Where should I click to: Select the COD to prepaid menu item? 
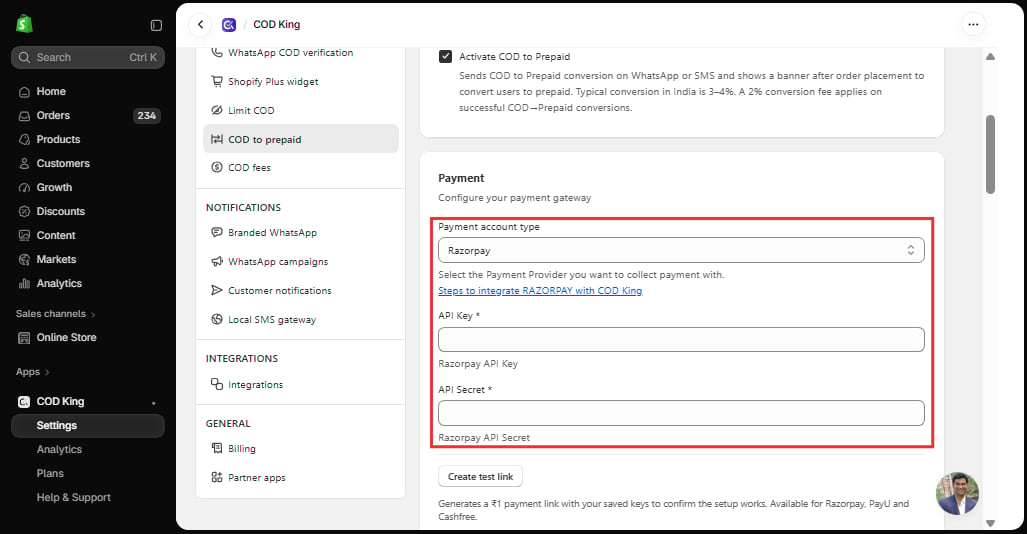pos(301,139)
